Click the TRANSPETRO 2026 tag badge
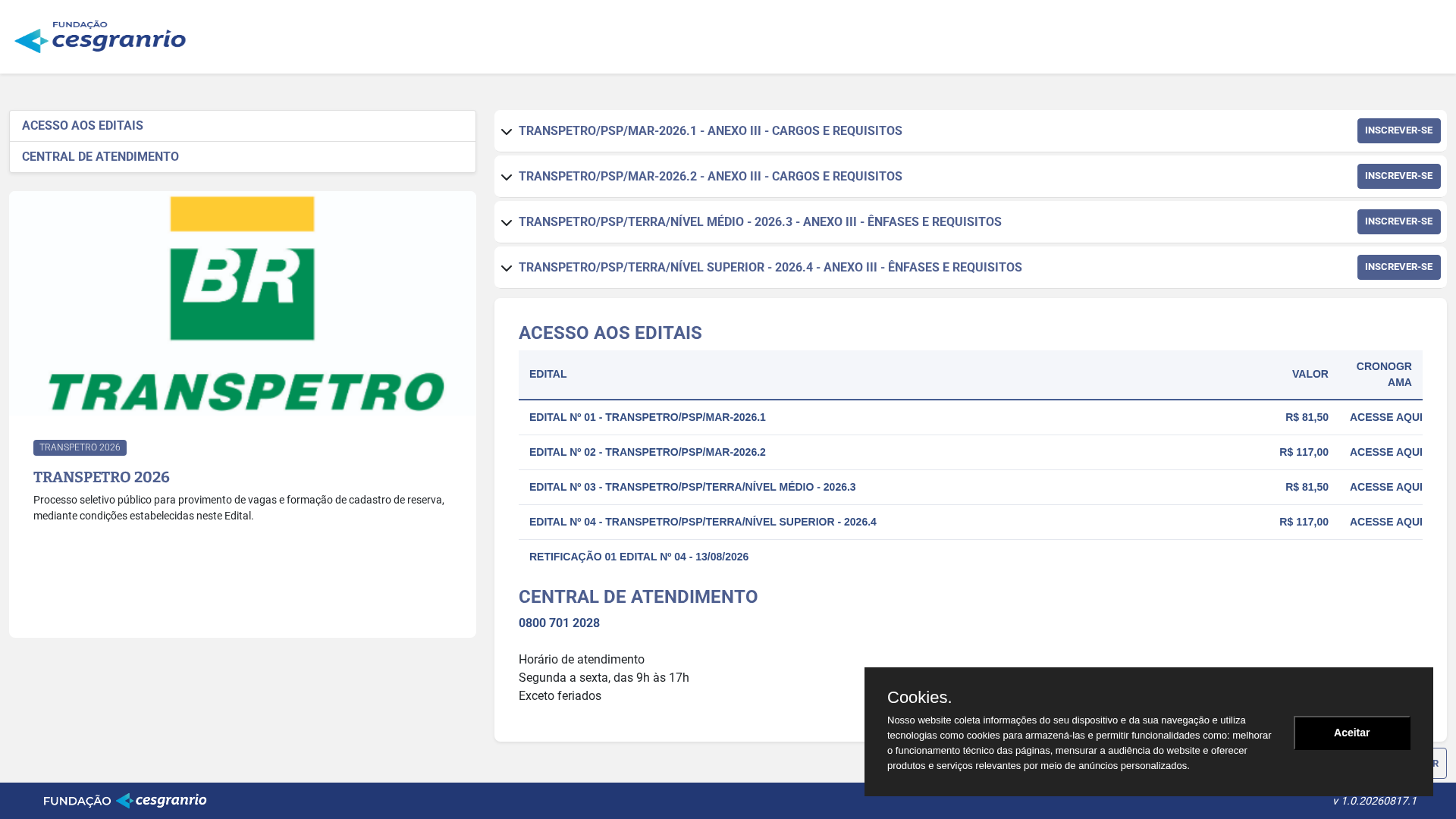This screenshot has width=1456, height=819. 80,447
